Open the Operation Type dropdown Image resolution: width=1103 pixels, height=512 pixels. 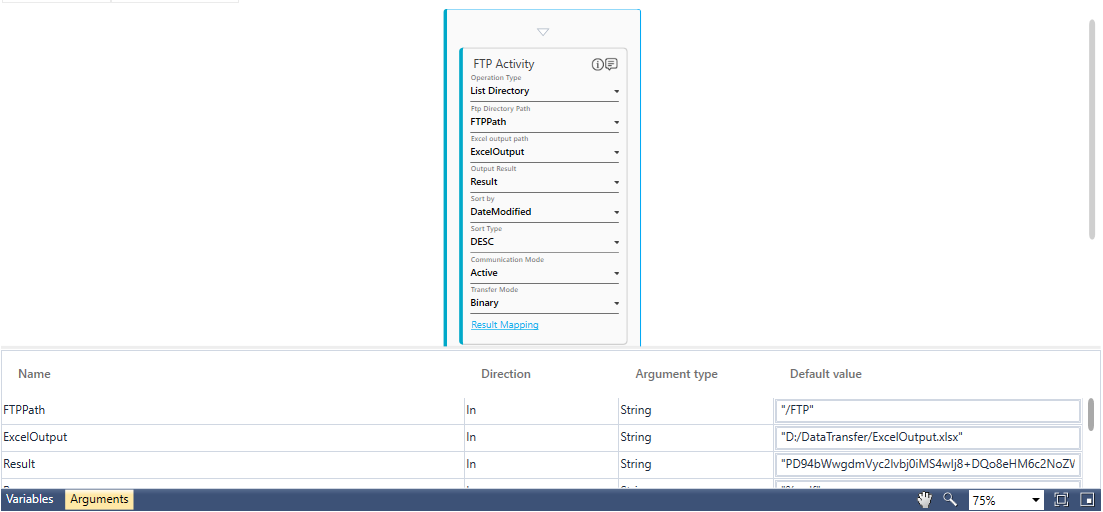tap(616, 91)
